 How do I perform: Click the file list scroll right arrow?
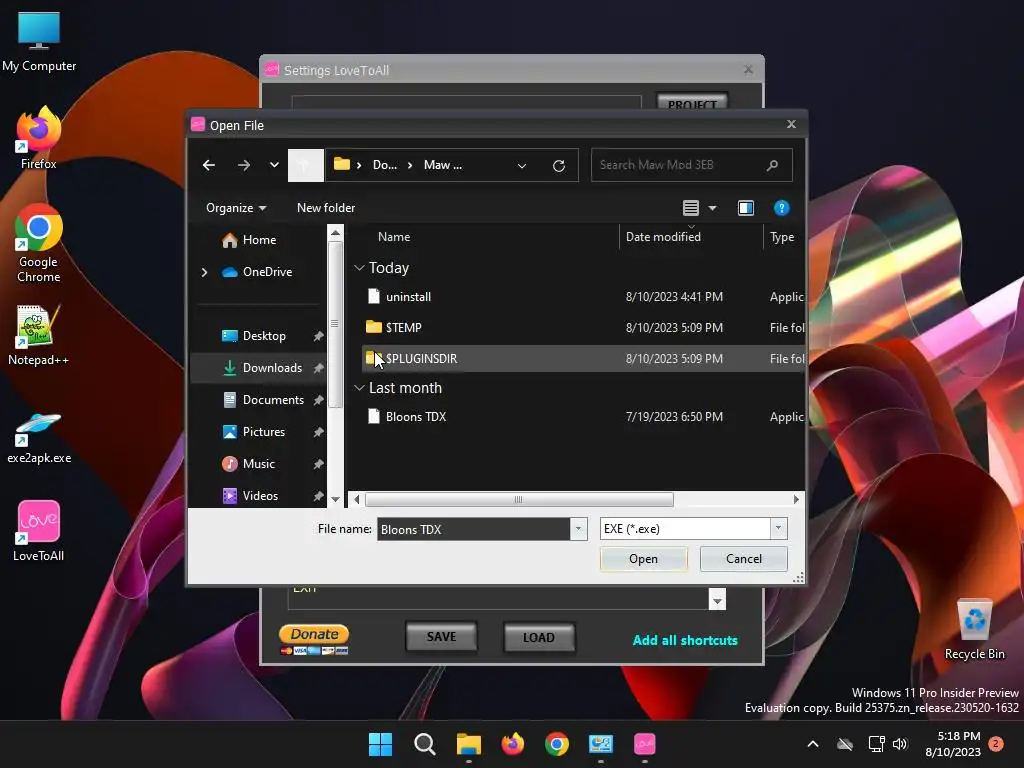pos(796,500)
